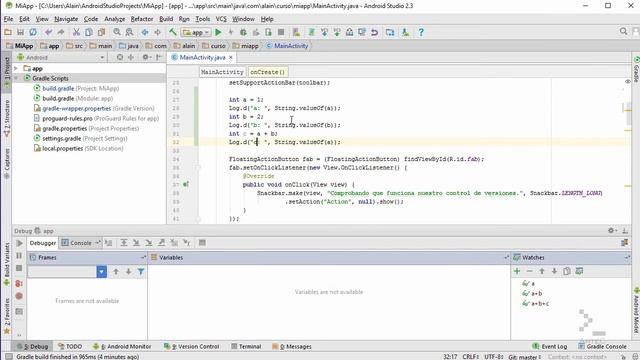640x360 pixels.
Task: Click Pause Program icon in Debug sidebar
Action: tap(19, 256)
